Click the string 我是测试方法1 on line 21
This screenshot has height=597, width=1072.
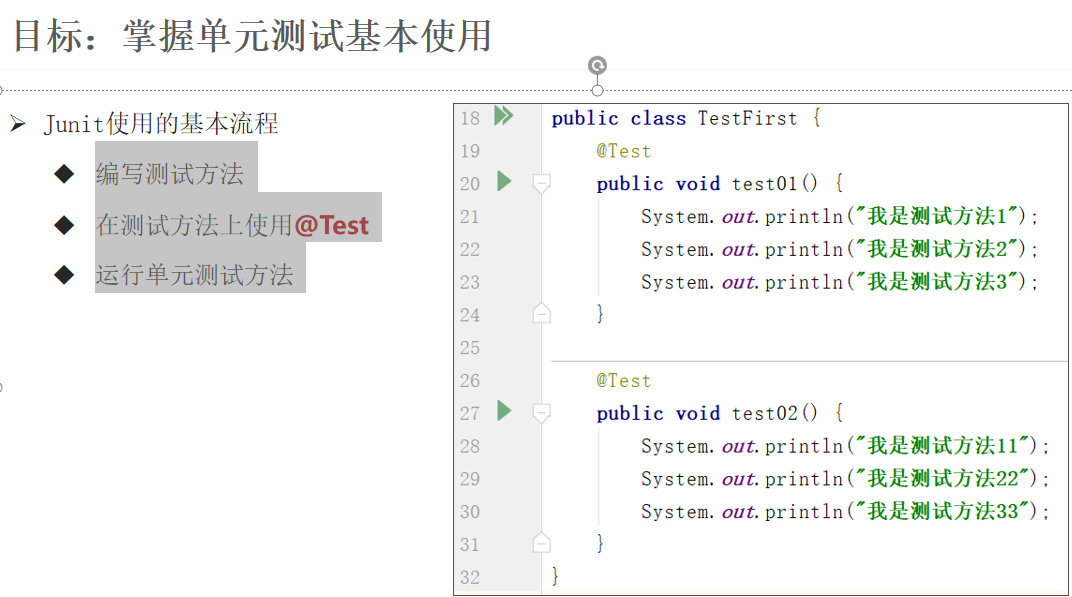[937, 217]
